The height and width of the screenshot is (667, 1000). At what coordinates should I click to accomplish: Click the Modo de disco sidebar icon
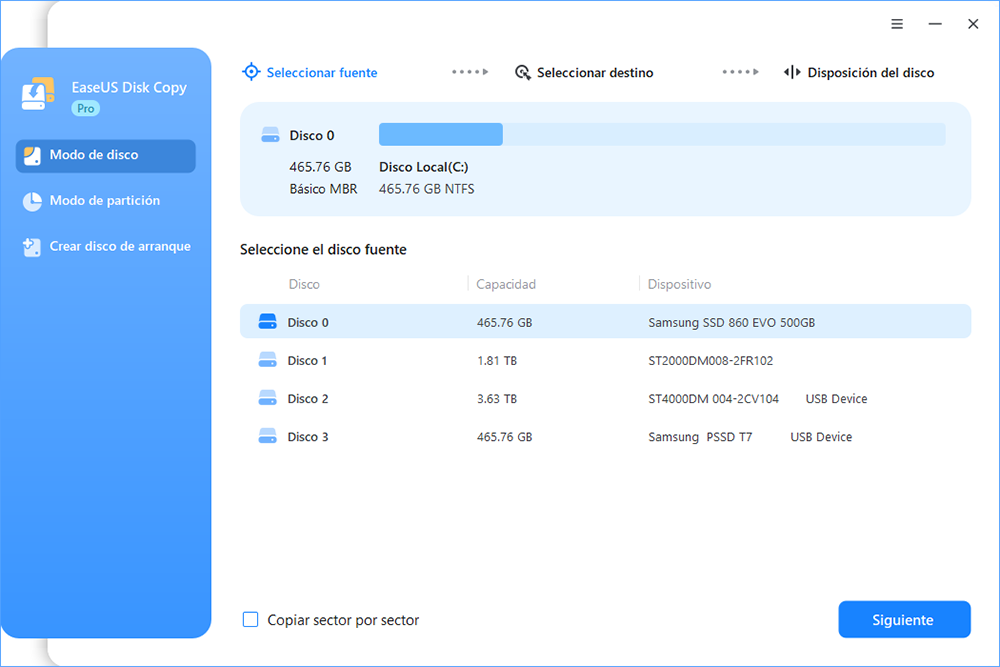click(x=32, y=156)
